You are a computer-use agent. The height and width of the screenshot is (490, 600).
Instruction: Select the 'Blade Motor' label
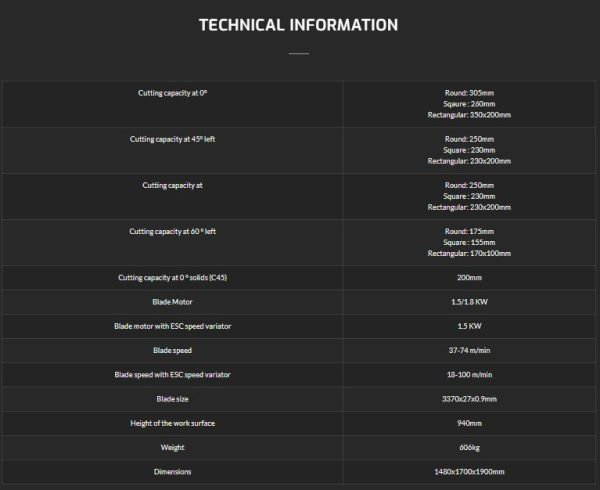[173, 302]
